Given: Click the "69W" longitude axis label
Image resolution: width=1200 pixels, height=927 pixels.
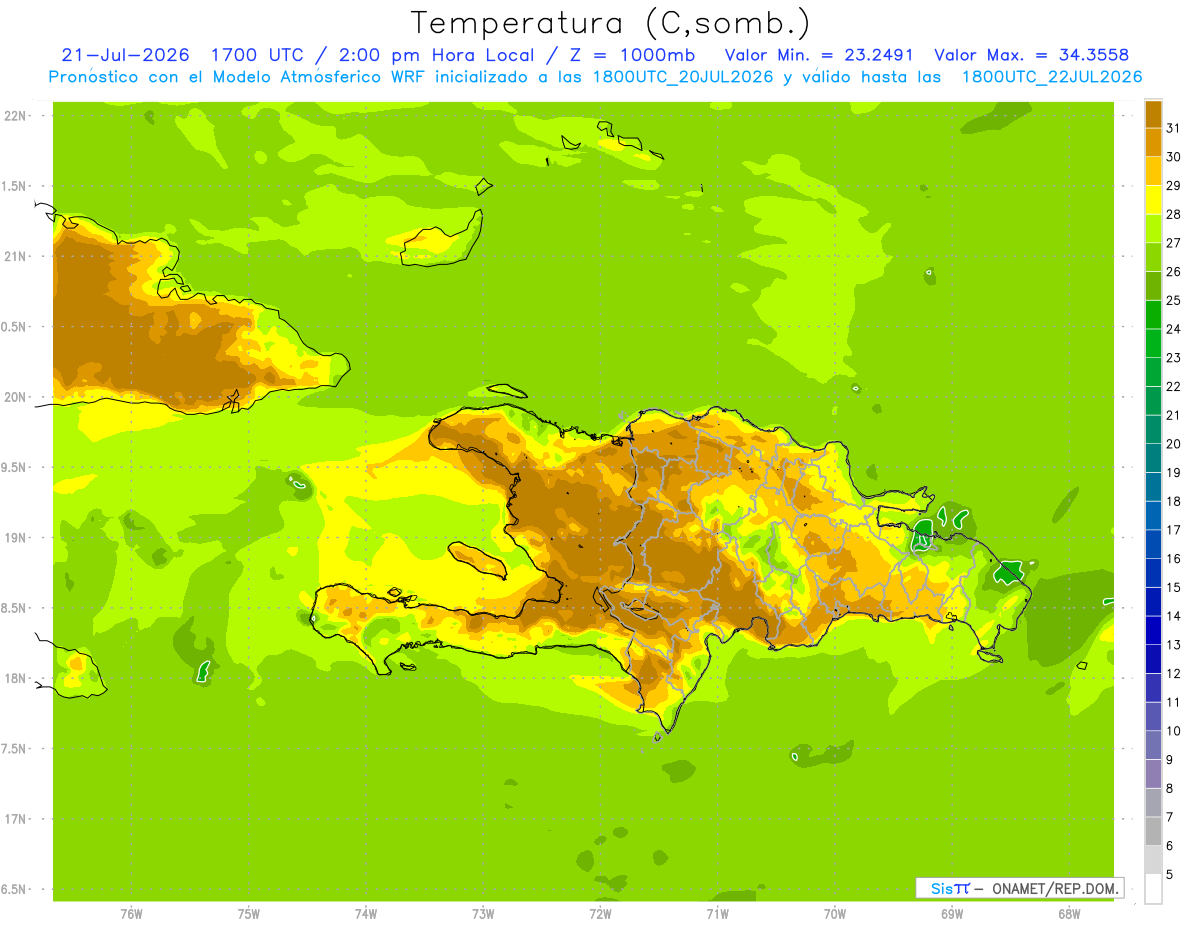Looking at the screenshot, I should pos(952,914).
